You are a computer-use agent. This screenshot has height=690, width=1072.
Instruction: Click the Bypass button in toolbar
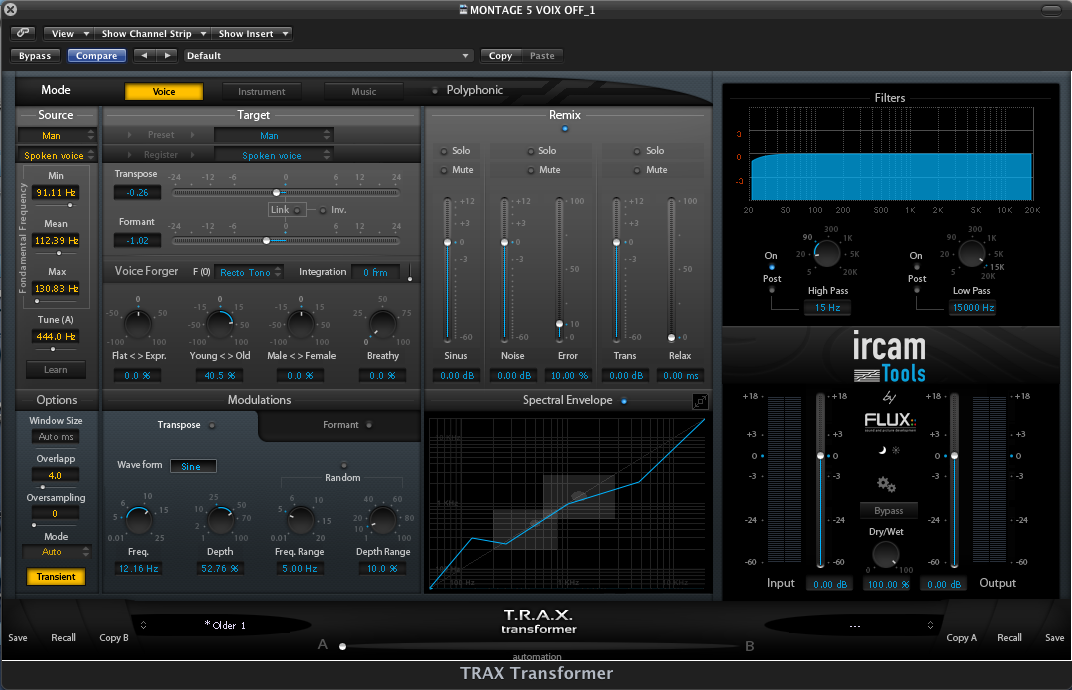point(35,55)
